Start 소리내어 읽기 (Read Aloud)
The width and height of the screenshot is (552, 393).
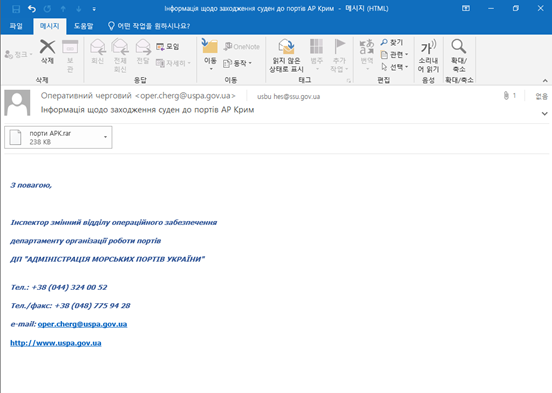tap(428, 56)
